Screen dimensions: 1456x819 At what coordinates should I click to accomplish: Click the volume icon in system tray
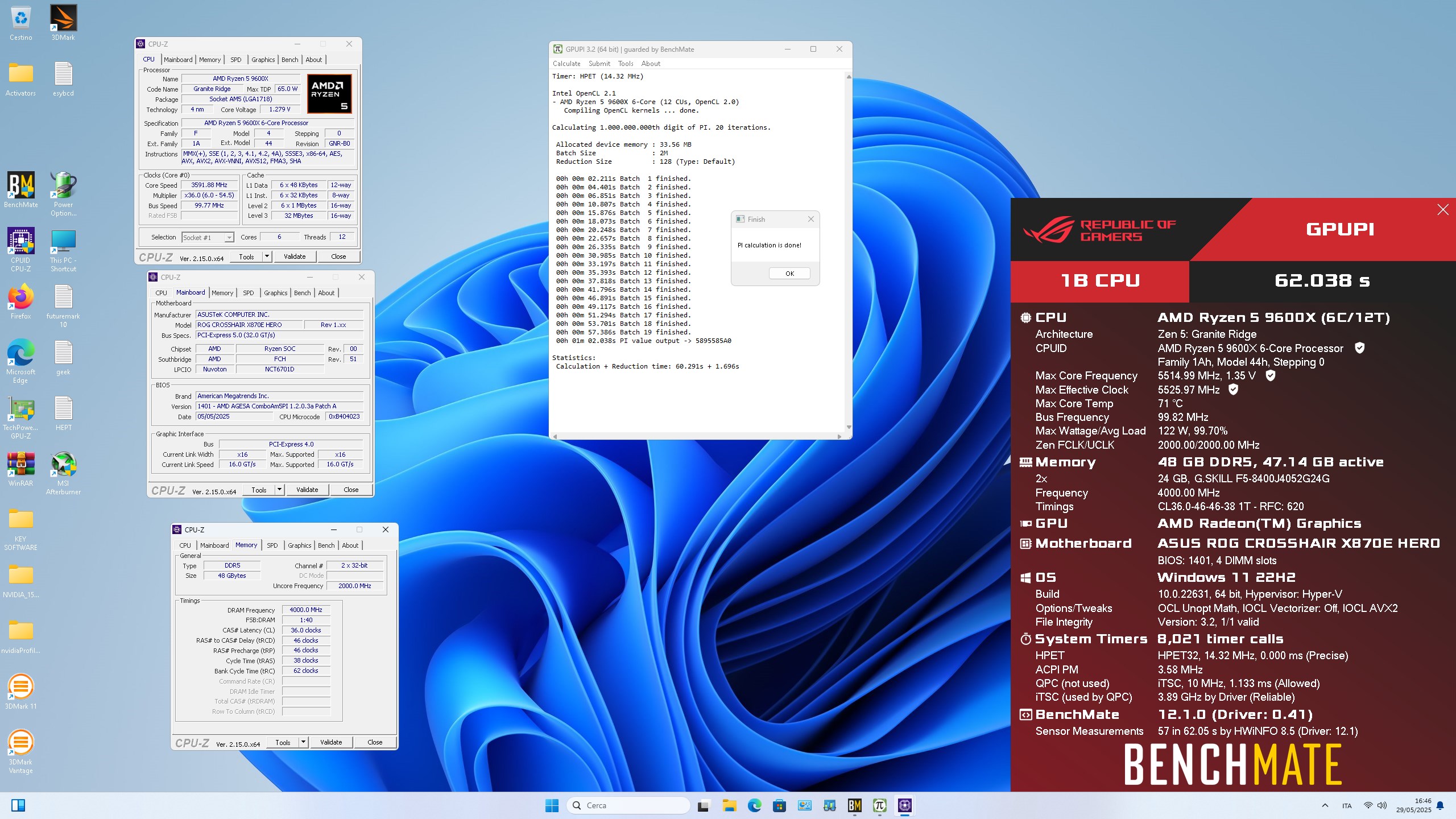[x=1382, y=805]
